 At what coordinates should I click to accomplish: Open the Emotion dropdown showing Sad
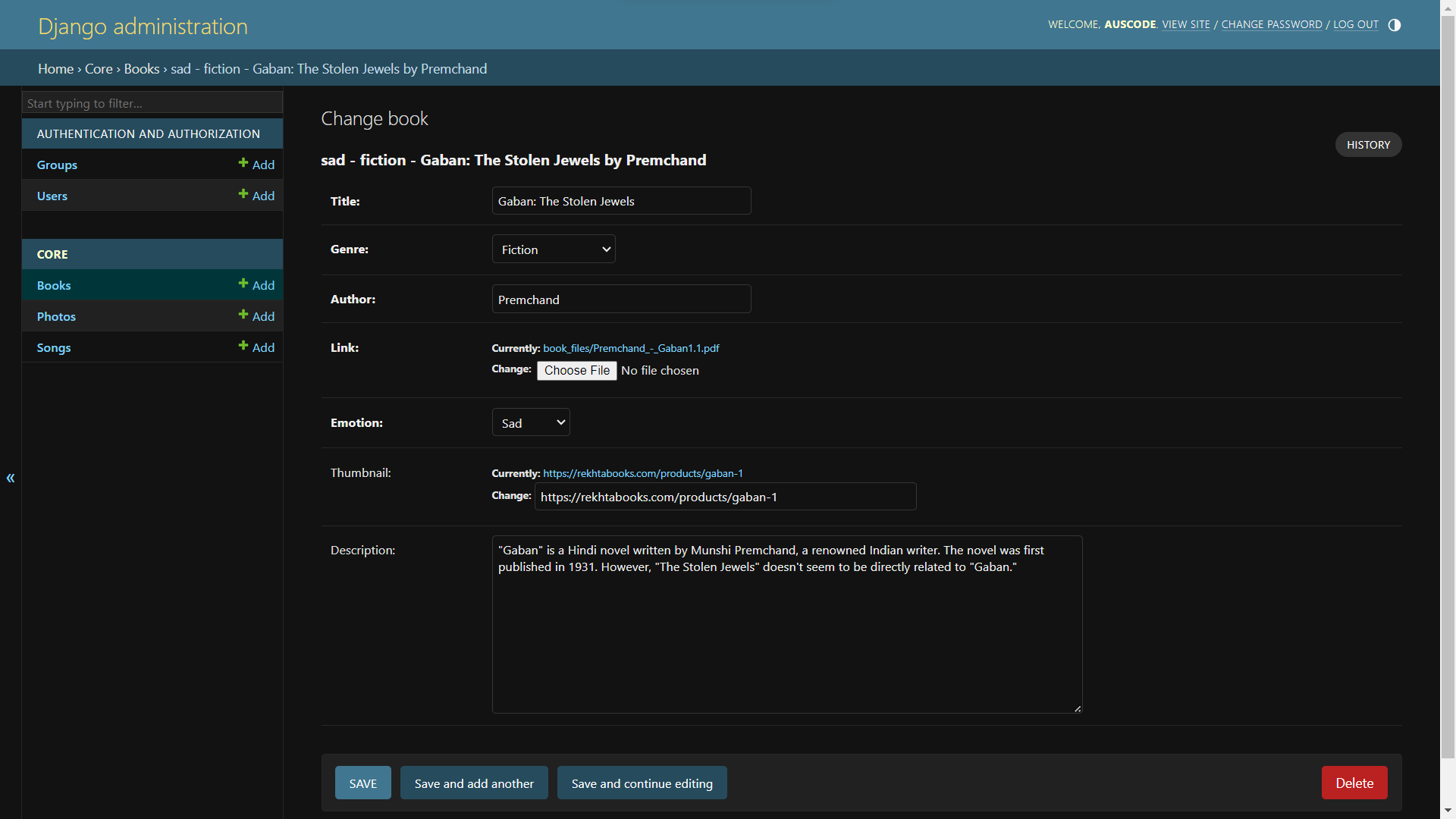tap(531, 423)
